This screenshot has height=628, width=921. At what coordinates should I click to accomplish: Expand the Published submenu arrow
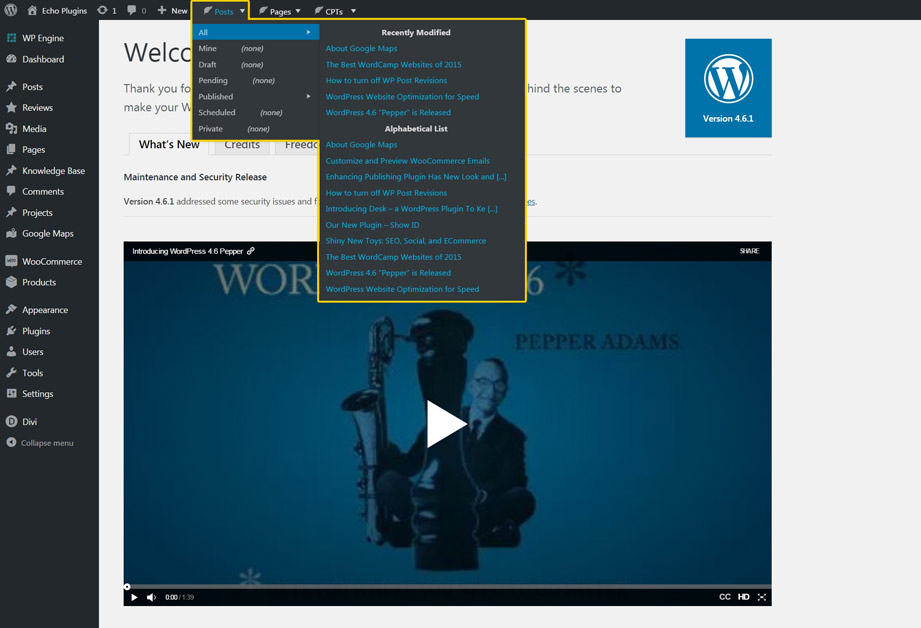(308, 96)
